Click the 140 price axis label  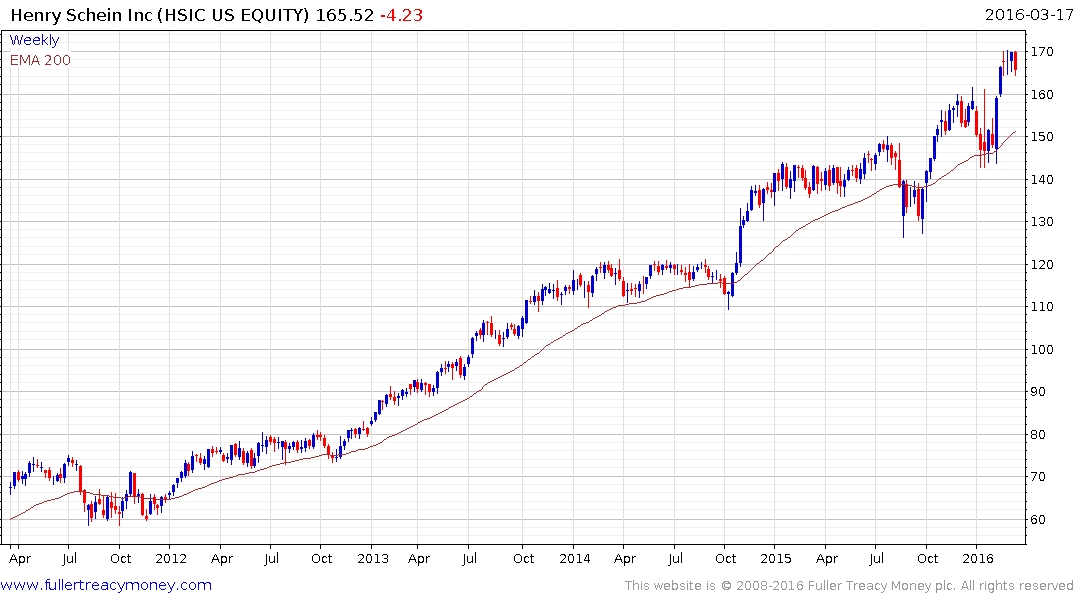click(1042, 180)
